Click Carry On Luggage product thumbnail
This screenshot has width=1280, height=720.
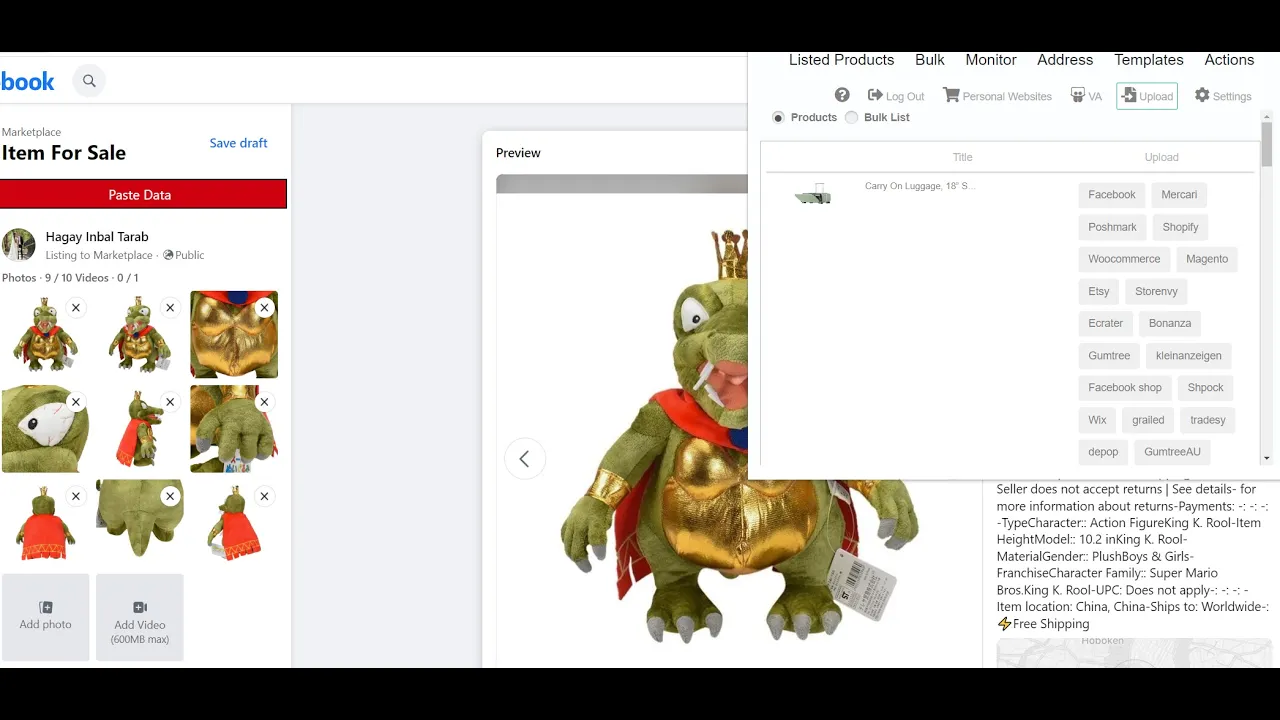pyautogui.click(x=813, y=195)
